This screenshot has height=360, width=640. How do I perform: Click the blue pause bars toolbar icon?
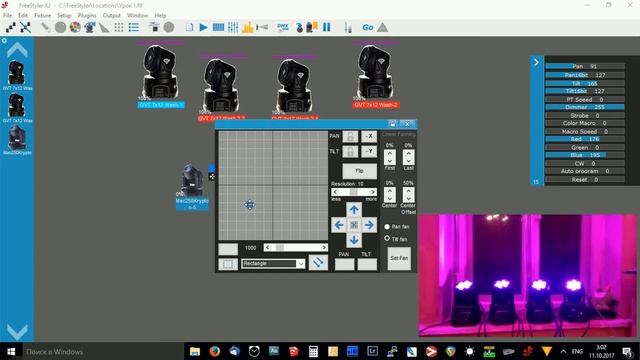coord(327,27)
